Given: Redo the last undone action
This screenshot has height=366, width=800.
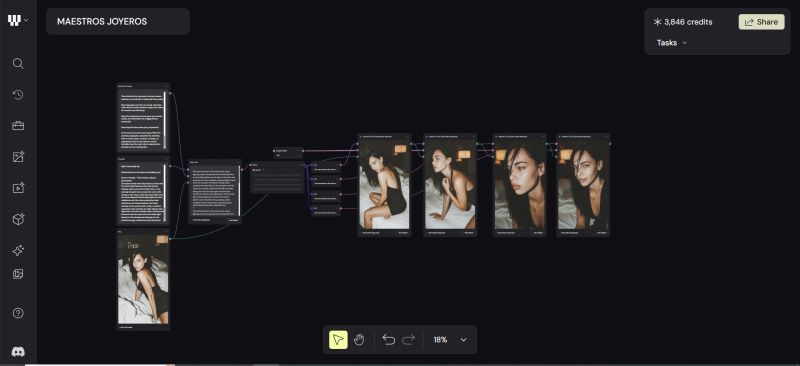Looking at the screenshot, I should pos(409,339).
